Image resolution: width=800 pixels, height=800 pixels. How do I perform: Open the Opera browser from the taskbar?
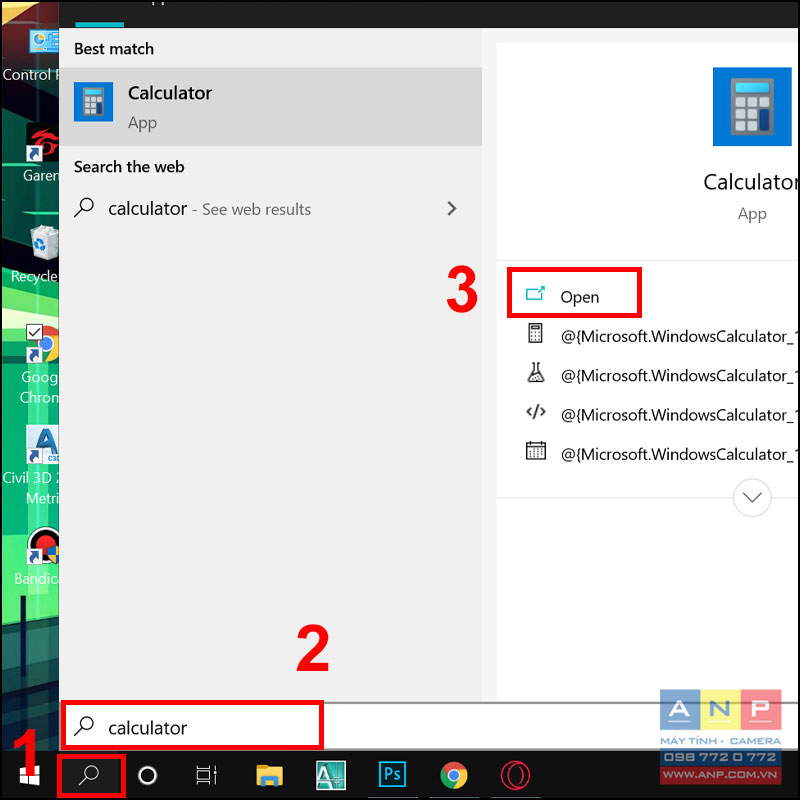tap(515, 776)
